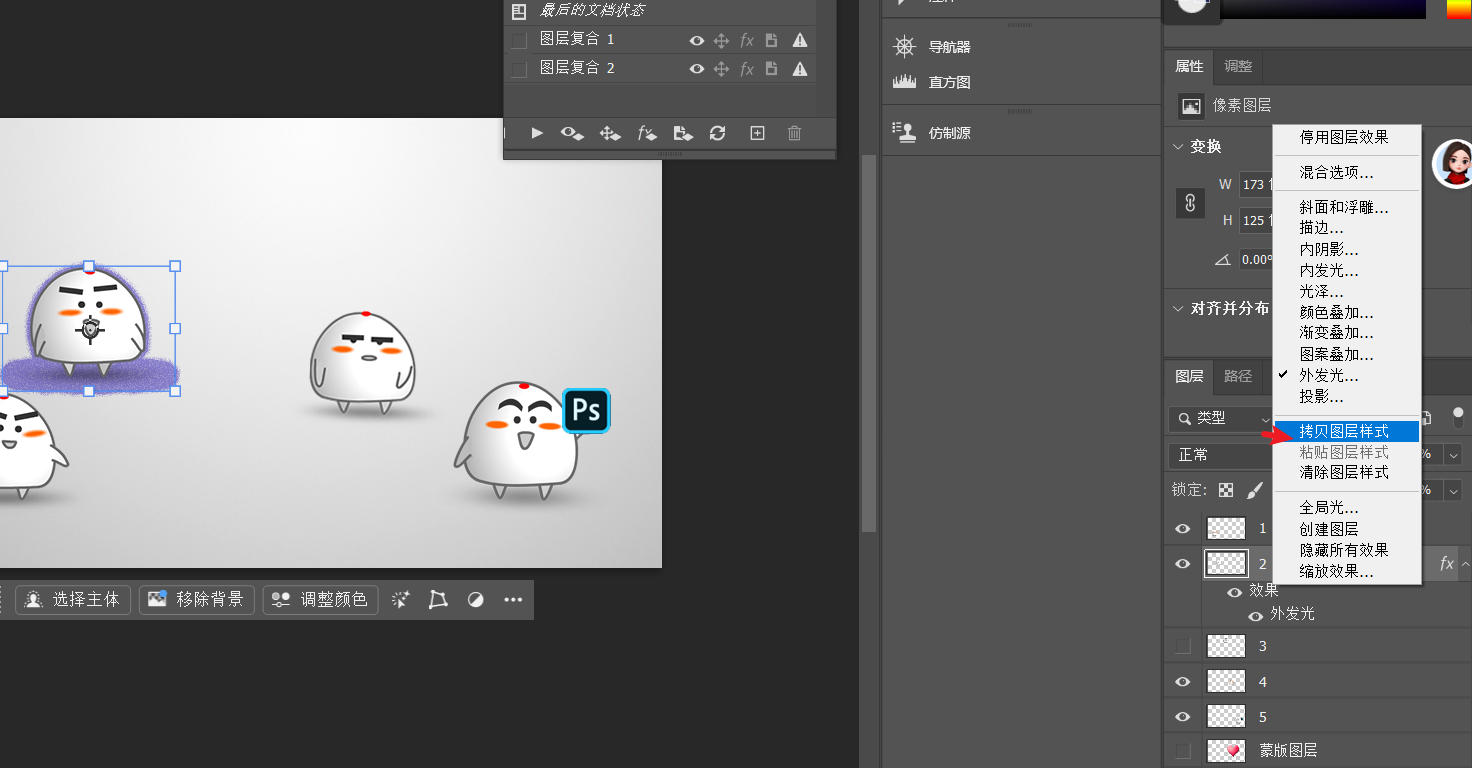Collapse the 变换 transform section
This screenshot has height=768, width=1472.
coord(1178,146)
